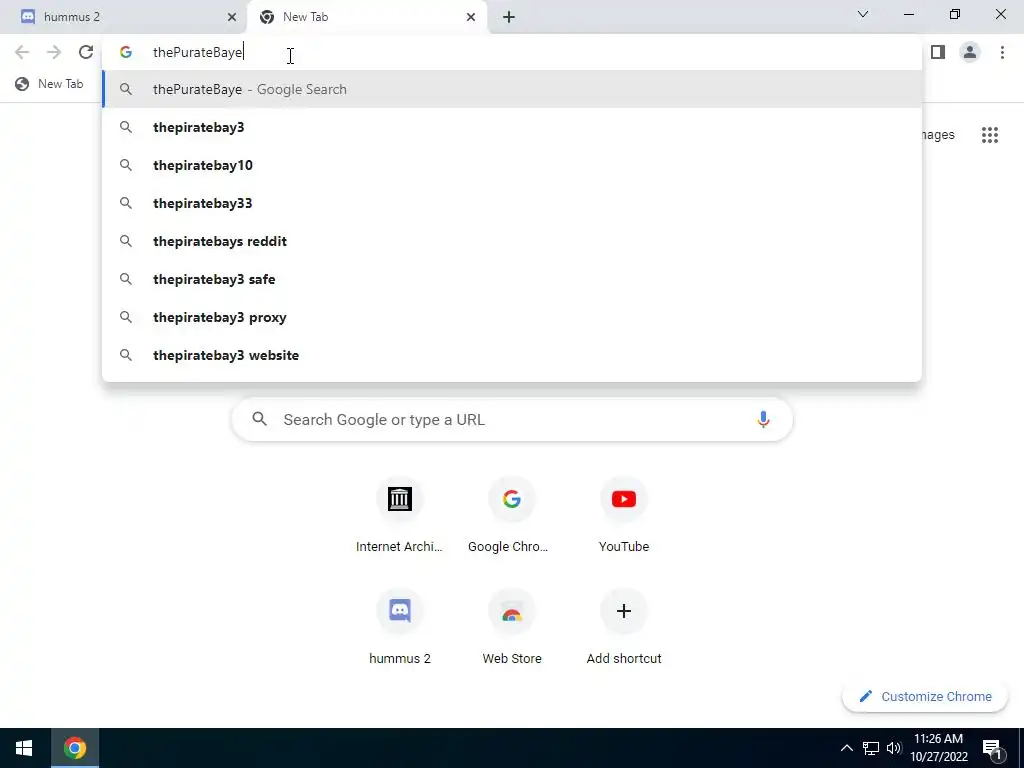The height and width of the screenshot is (768, 1024).
Task: Show hidden system tray icons
Action: [846, 748]
